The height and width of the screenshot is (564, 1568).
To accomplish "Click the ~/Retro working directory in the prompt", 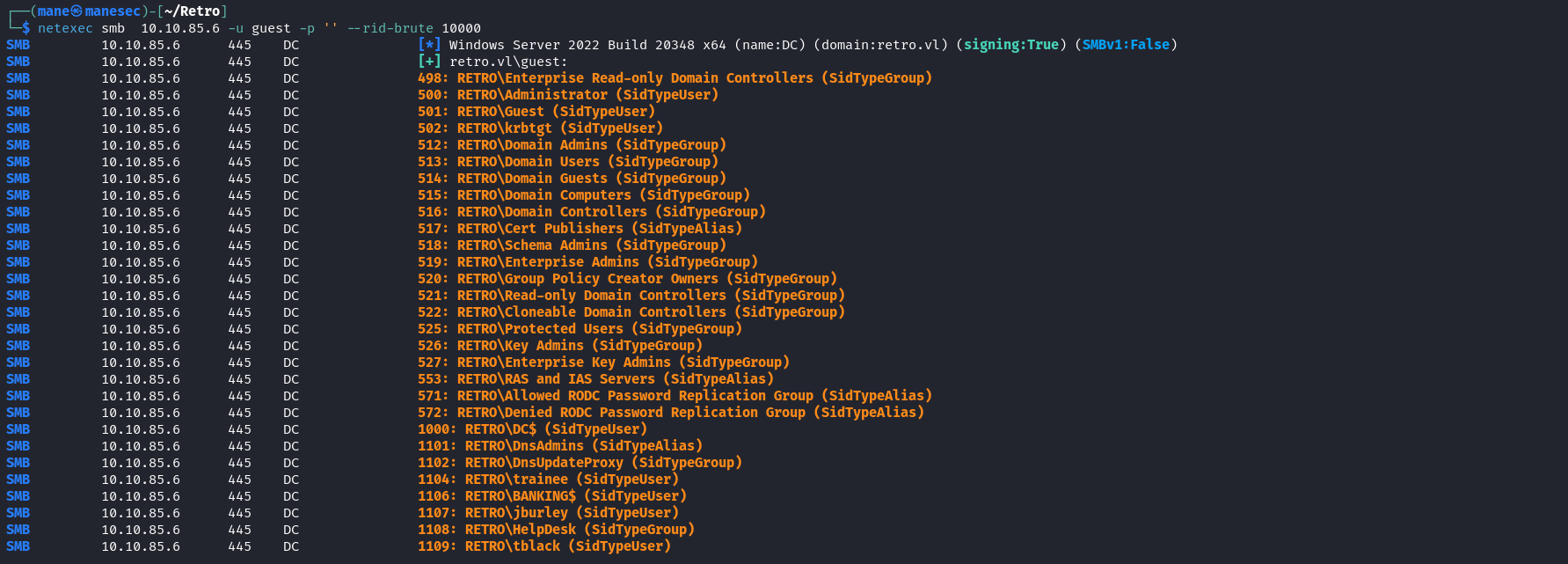I will (192, 11).
